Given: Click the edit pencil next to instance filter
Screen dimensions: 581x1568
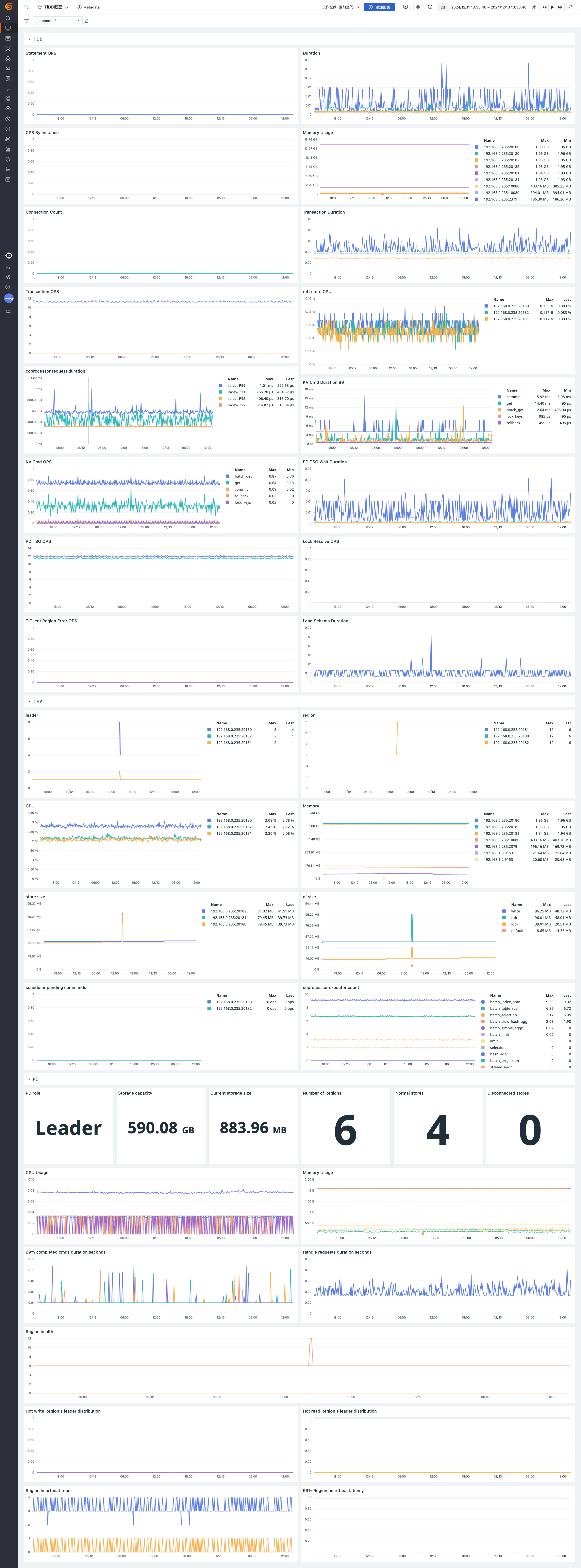Looking at the screenshot, I should [x=86, y=21].
